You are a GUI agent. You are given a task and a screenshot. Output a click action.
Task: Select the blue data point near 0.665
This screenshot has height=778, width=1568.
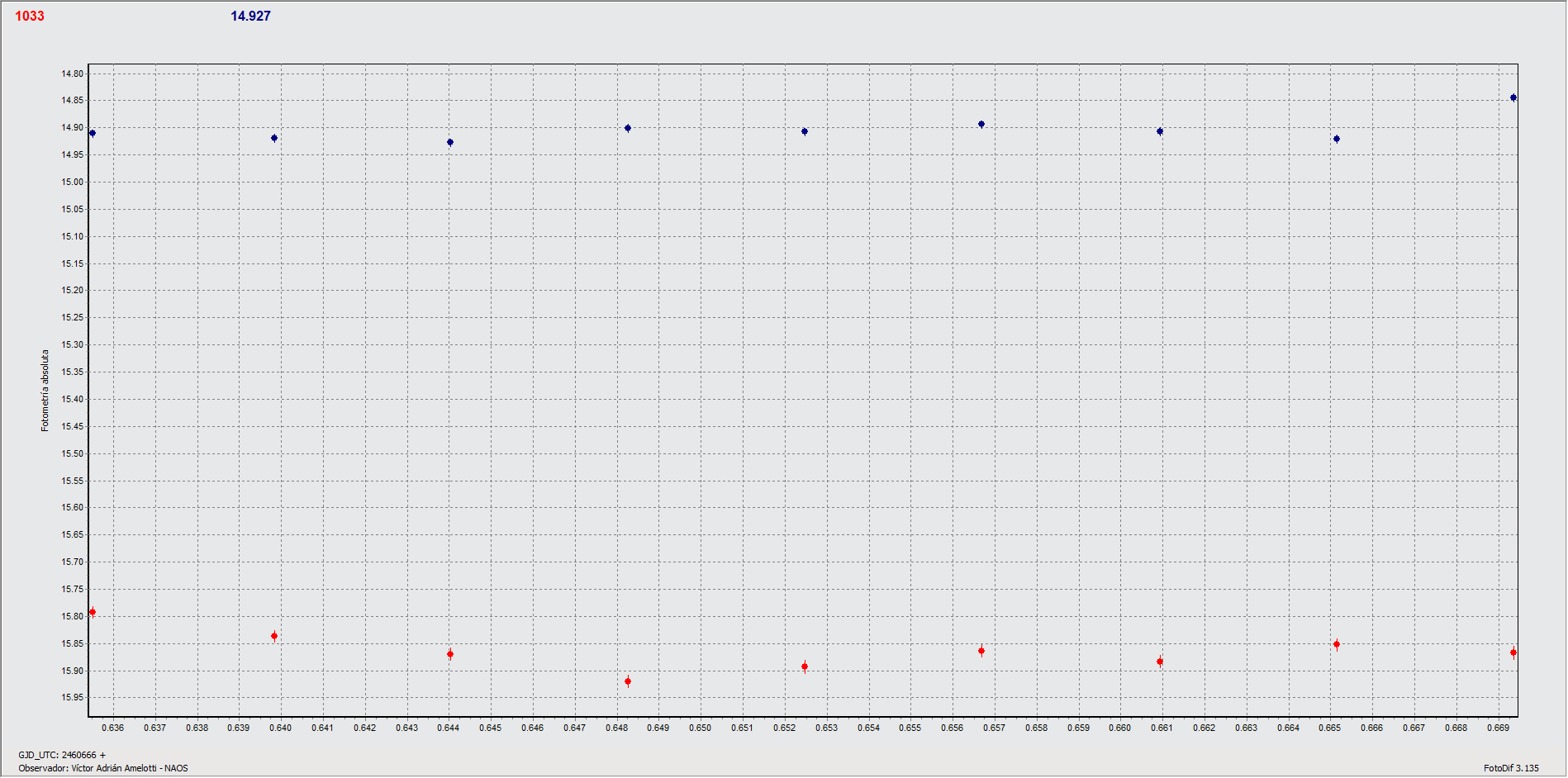click(x=1337, y=139)
